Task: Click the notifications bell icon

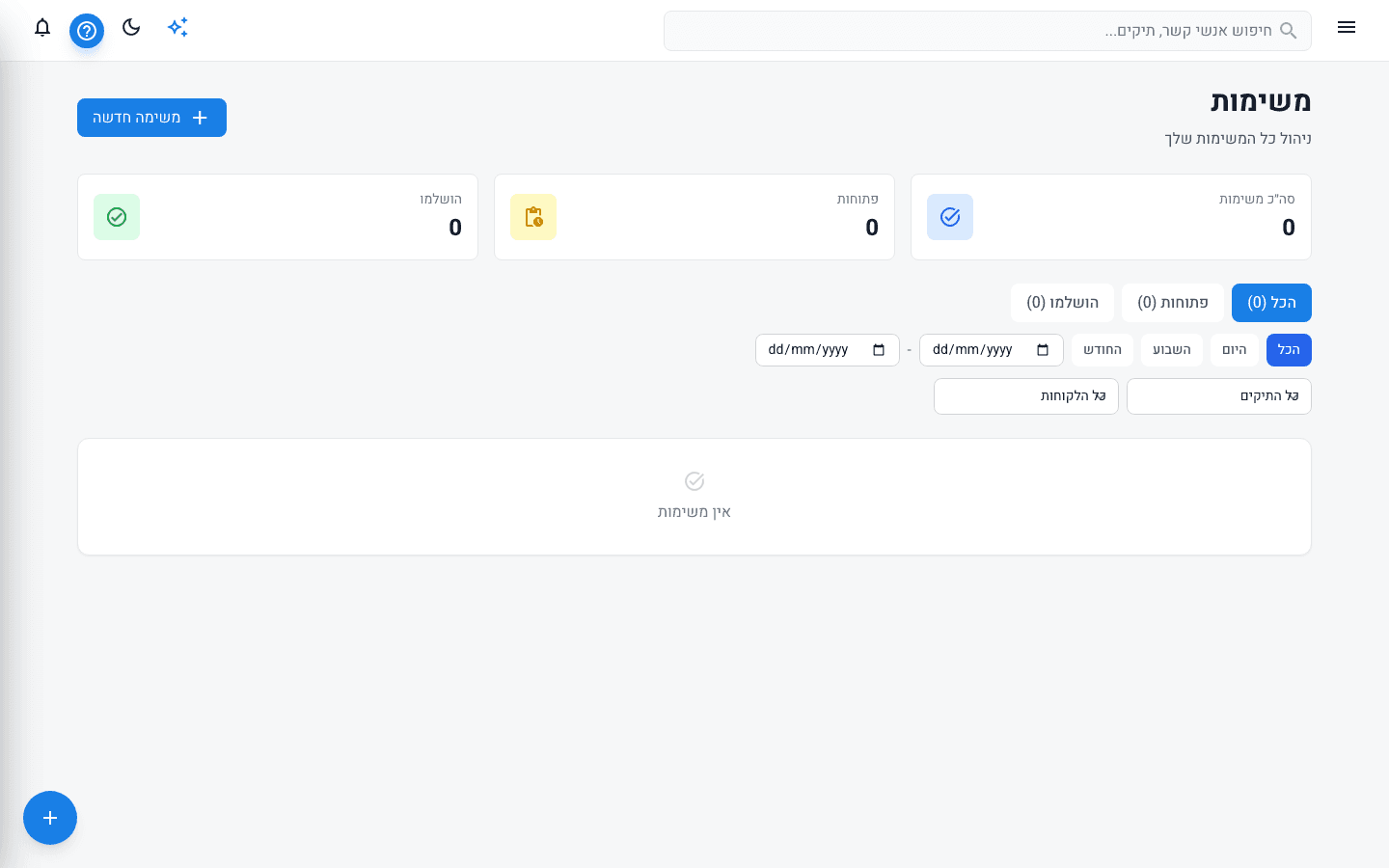Action: point(42,28)
